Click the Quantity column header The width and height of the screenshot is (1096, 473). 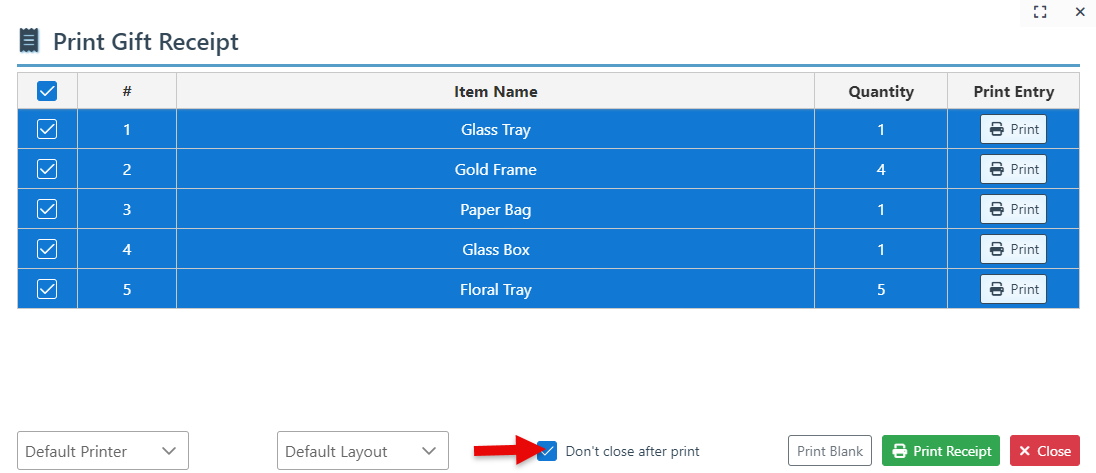pos(881,91)
